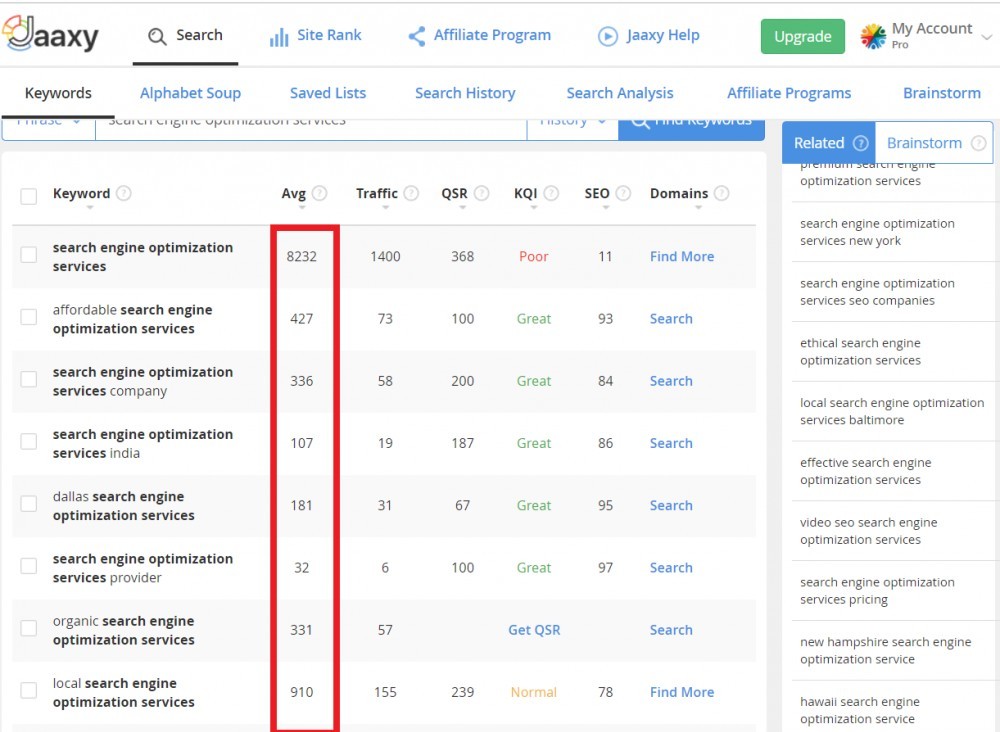Click the Affiliate Program share icon
Screen dimensions: 1000x732
[x=416, y=36]
